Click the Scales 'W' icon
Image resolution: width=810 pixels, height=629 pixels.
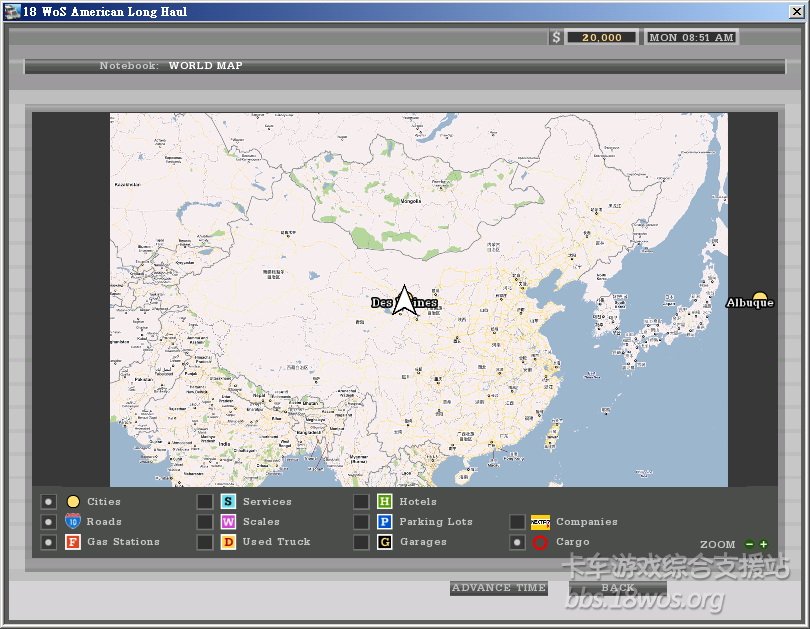point(228,522)
